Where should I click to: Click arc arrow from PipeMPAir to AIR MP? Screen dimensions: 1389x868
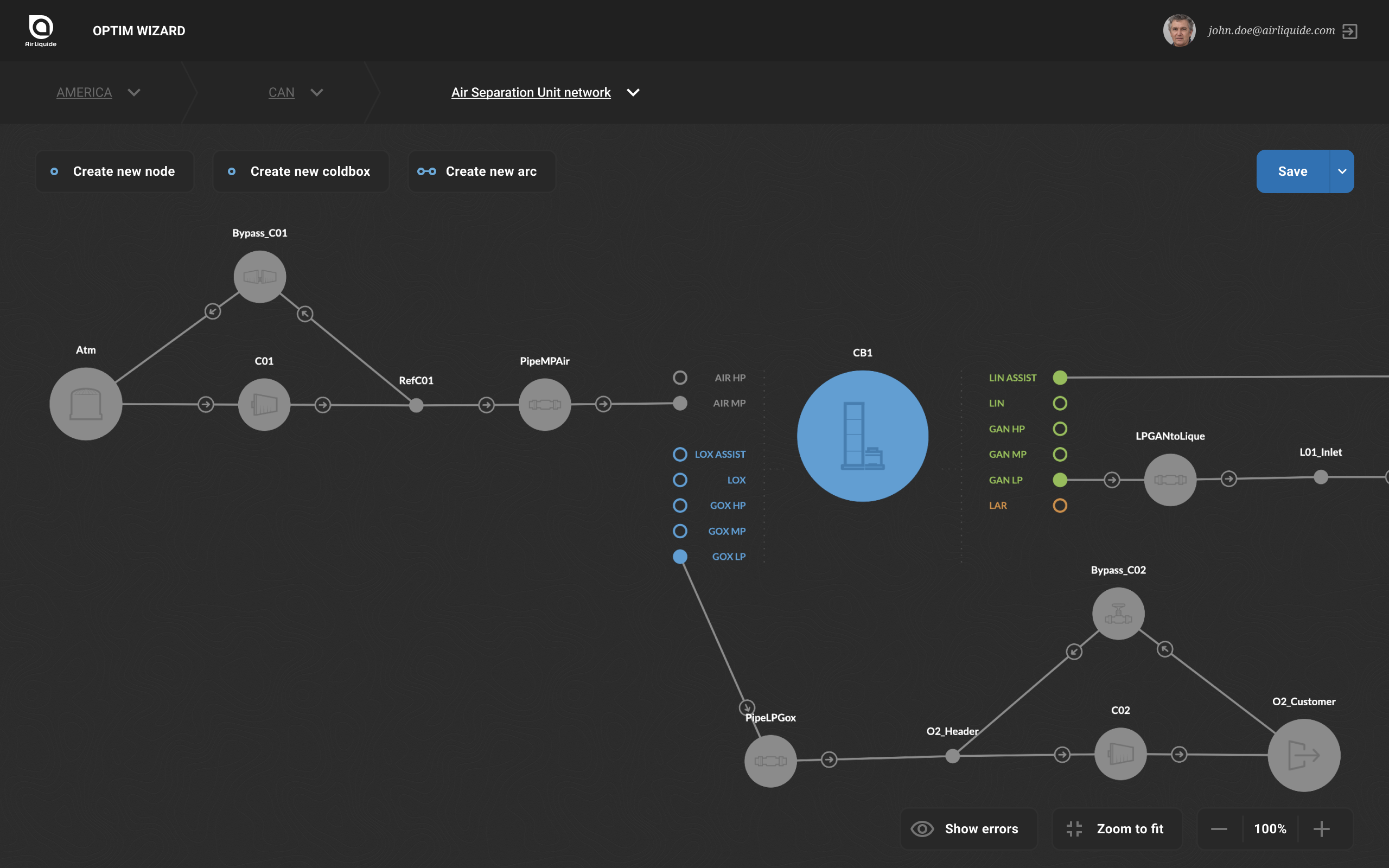pyautogui.click(x=603, y=404)
